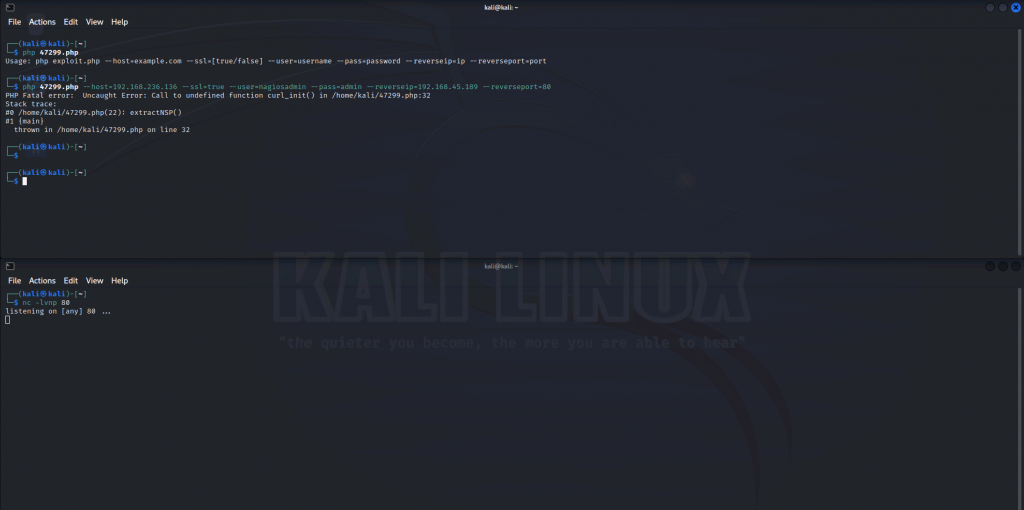1024x510 pixels.
Task: Click 'listening on [any] 80 ...' output
Action: click(58, 311)
